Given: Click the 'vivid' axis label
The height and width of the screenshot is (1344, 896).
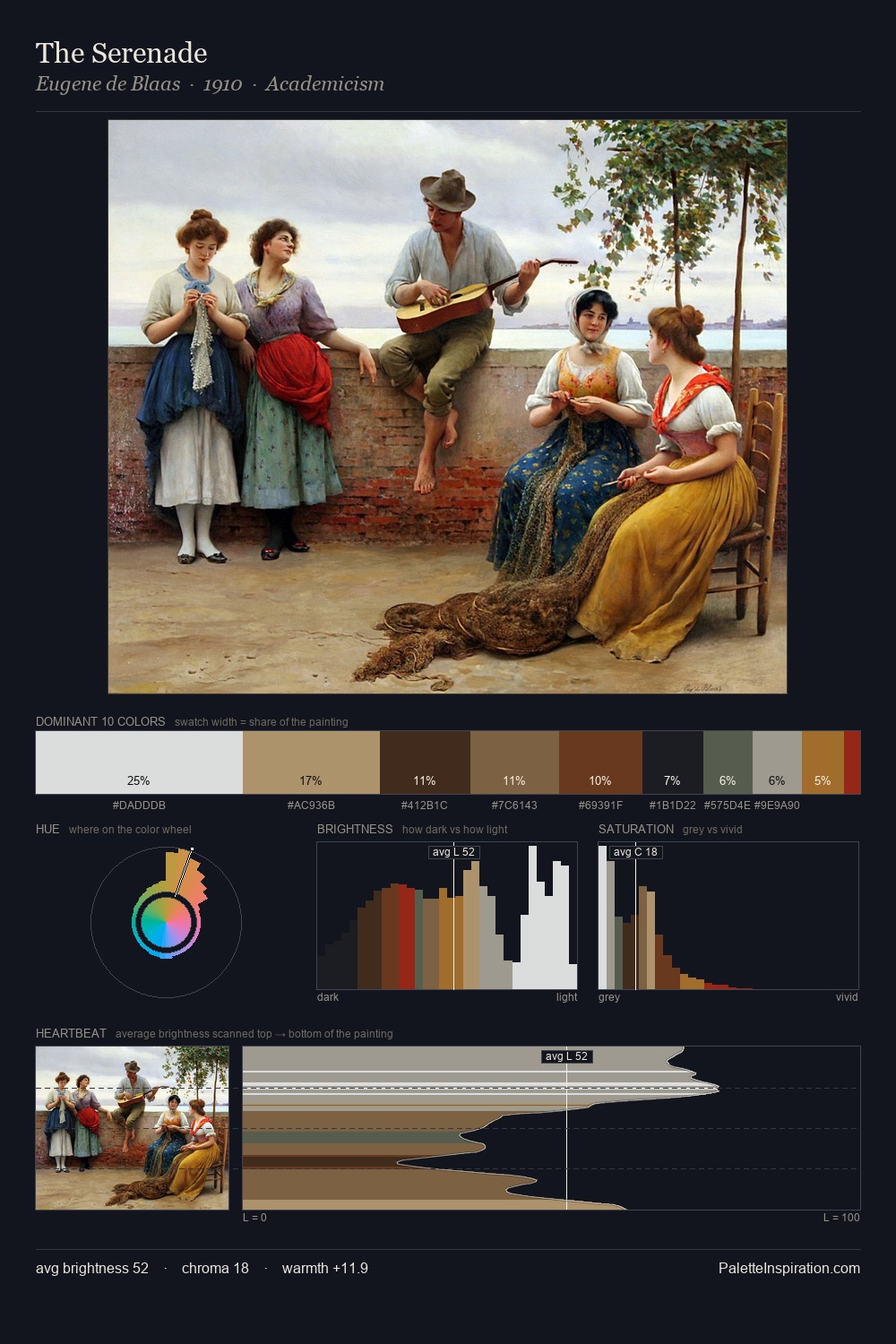Looking at the screenshot, I should (x=847, y=997).
